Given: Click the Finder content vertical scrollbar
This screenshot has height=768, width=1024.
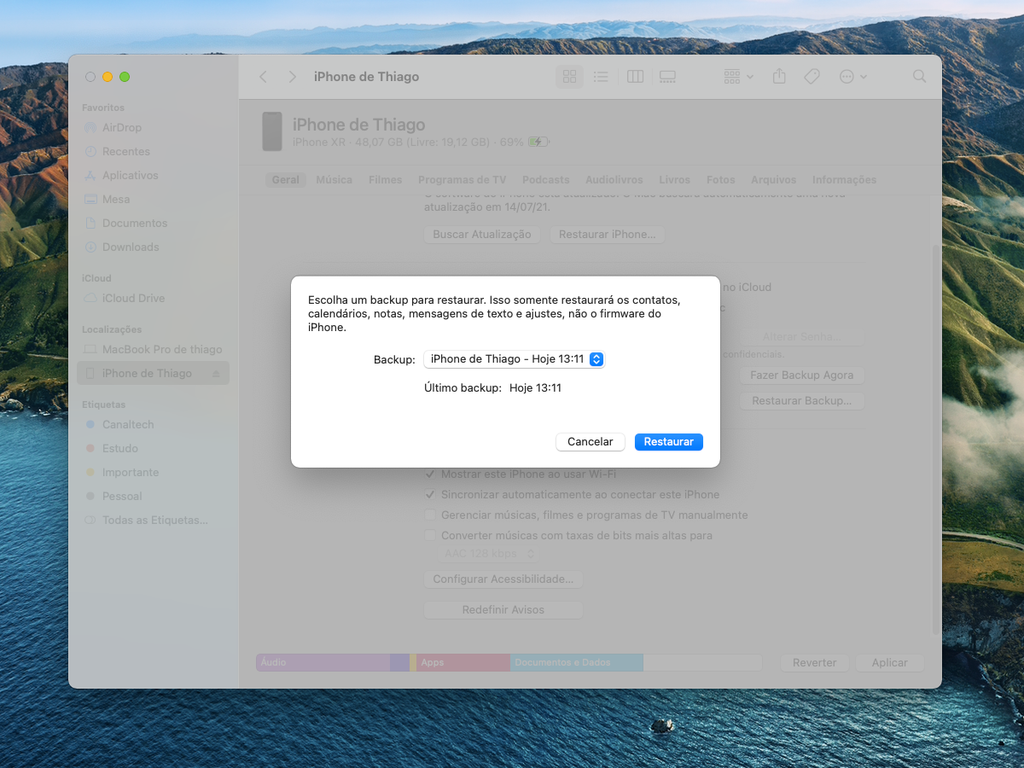Looking at the screenshot, I should click(936, 439).
